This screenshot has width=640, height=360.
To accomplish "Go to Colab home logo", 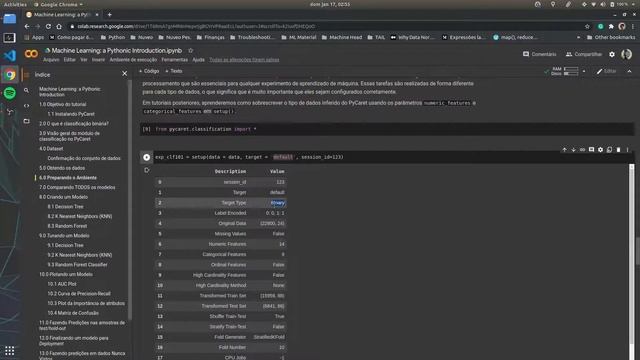I will (x=31, y=54).
